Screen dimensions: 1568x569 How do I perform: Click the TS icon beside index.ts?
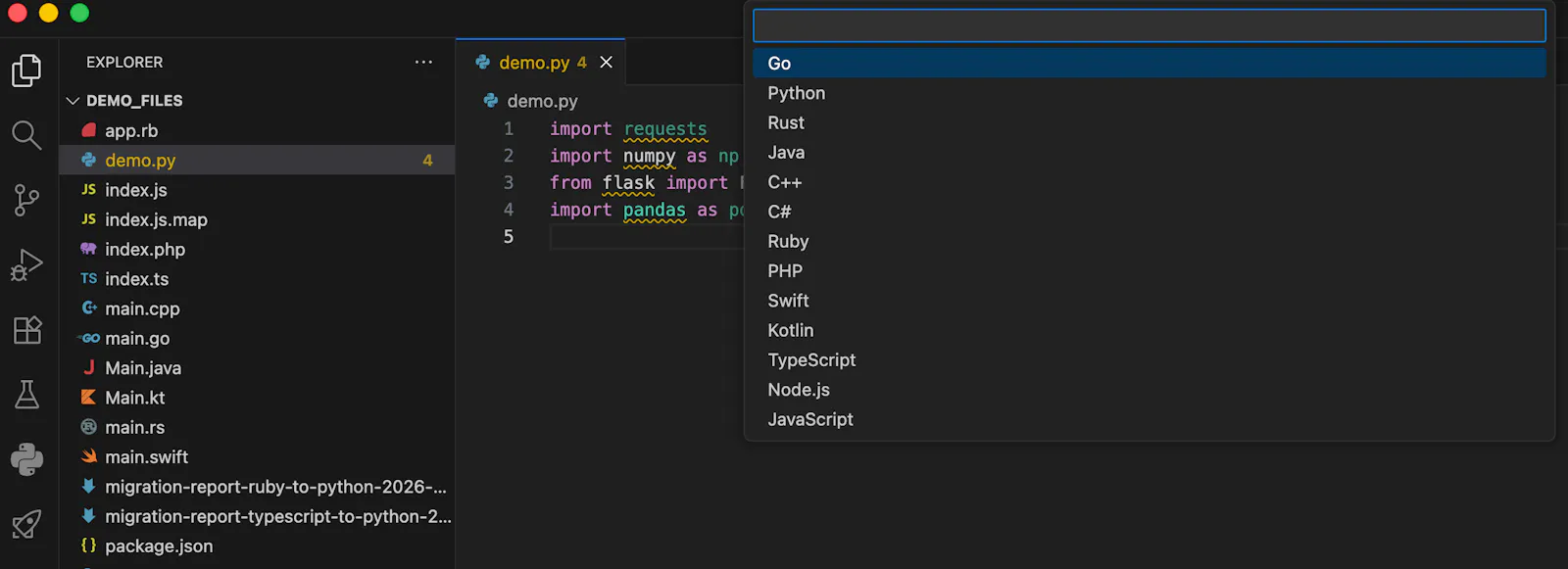point(89,279)
